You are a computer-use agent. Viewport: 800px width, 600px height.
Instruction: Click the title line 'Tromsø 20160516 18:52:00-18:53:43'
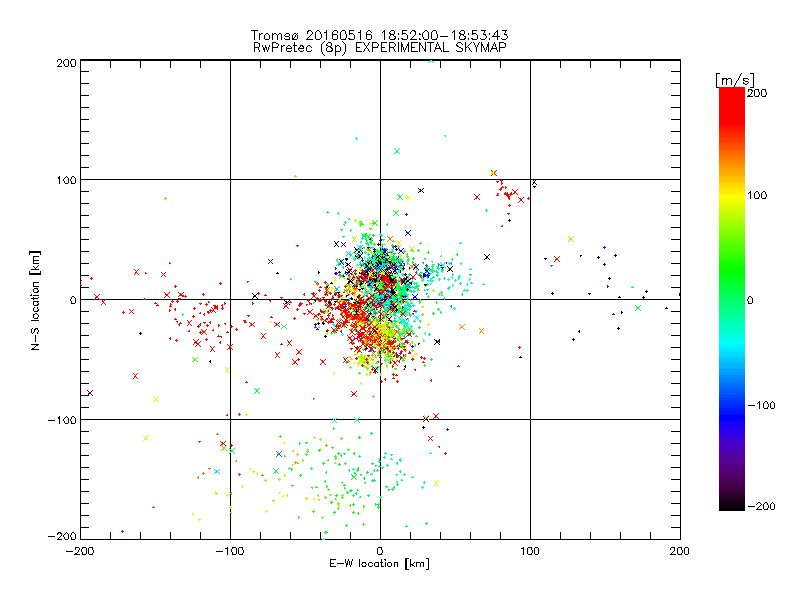[x=379, y=35]
